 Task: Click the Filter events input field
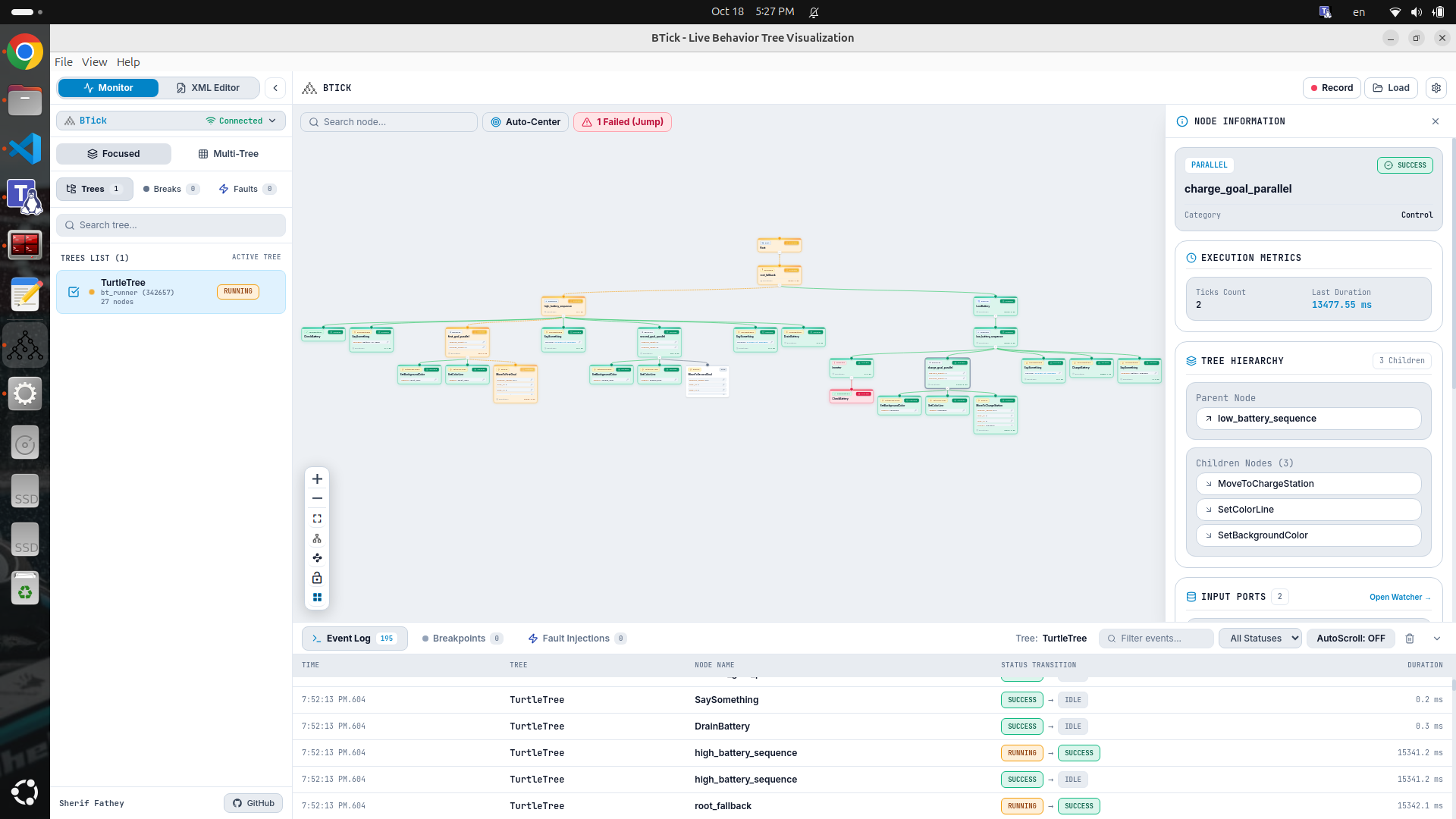[1156, 639]
